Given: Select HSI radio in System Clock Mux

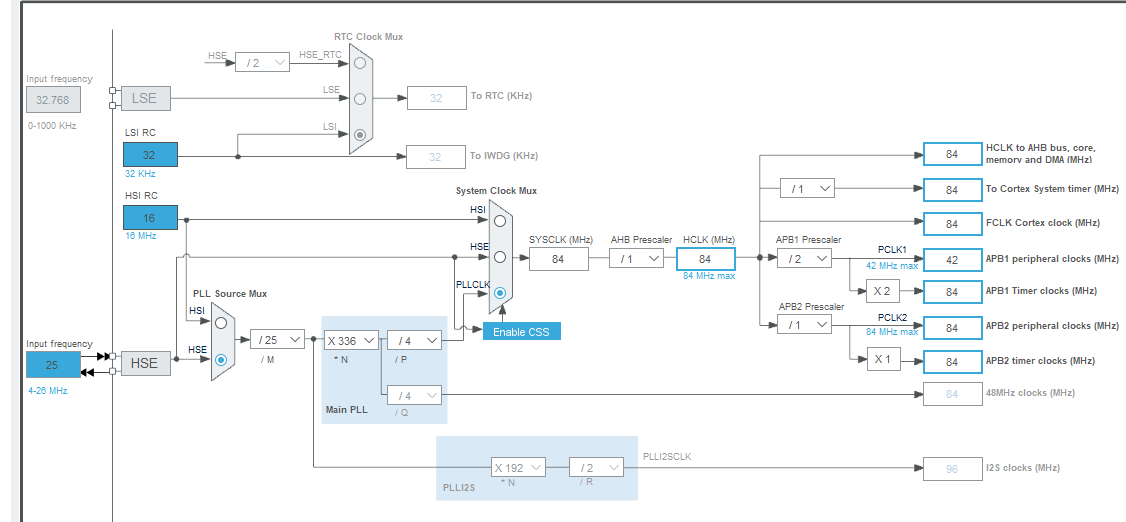Looking at the screenshot, I should [x=500, y=221].
